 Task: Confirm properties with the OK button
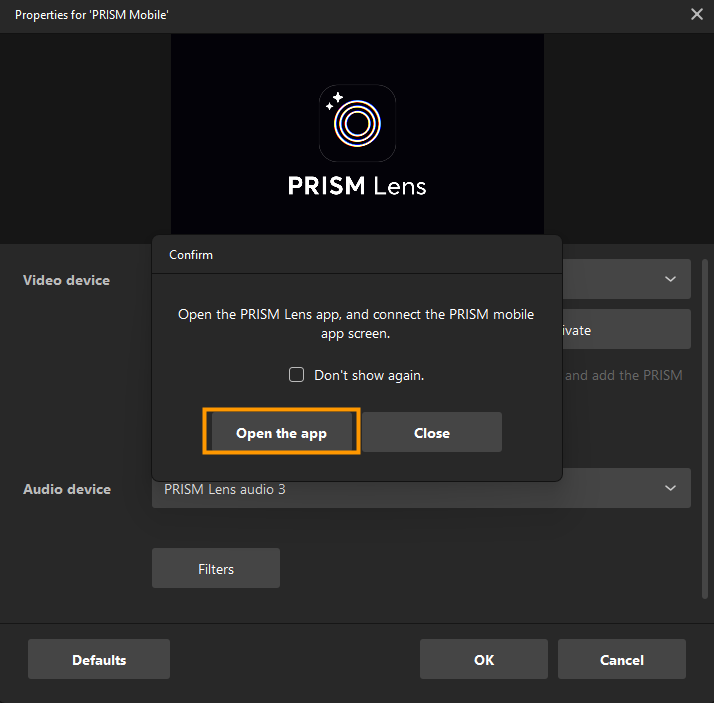(x=483, y=660)
